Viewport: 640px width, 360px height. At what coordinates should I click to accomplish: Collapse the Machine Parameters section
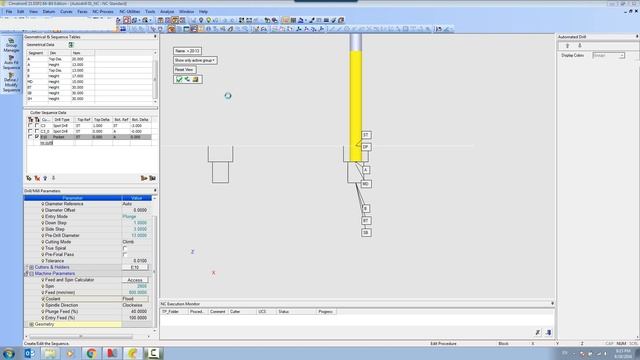(x=31, y=274)
